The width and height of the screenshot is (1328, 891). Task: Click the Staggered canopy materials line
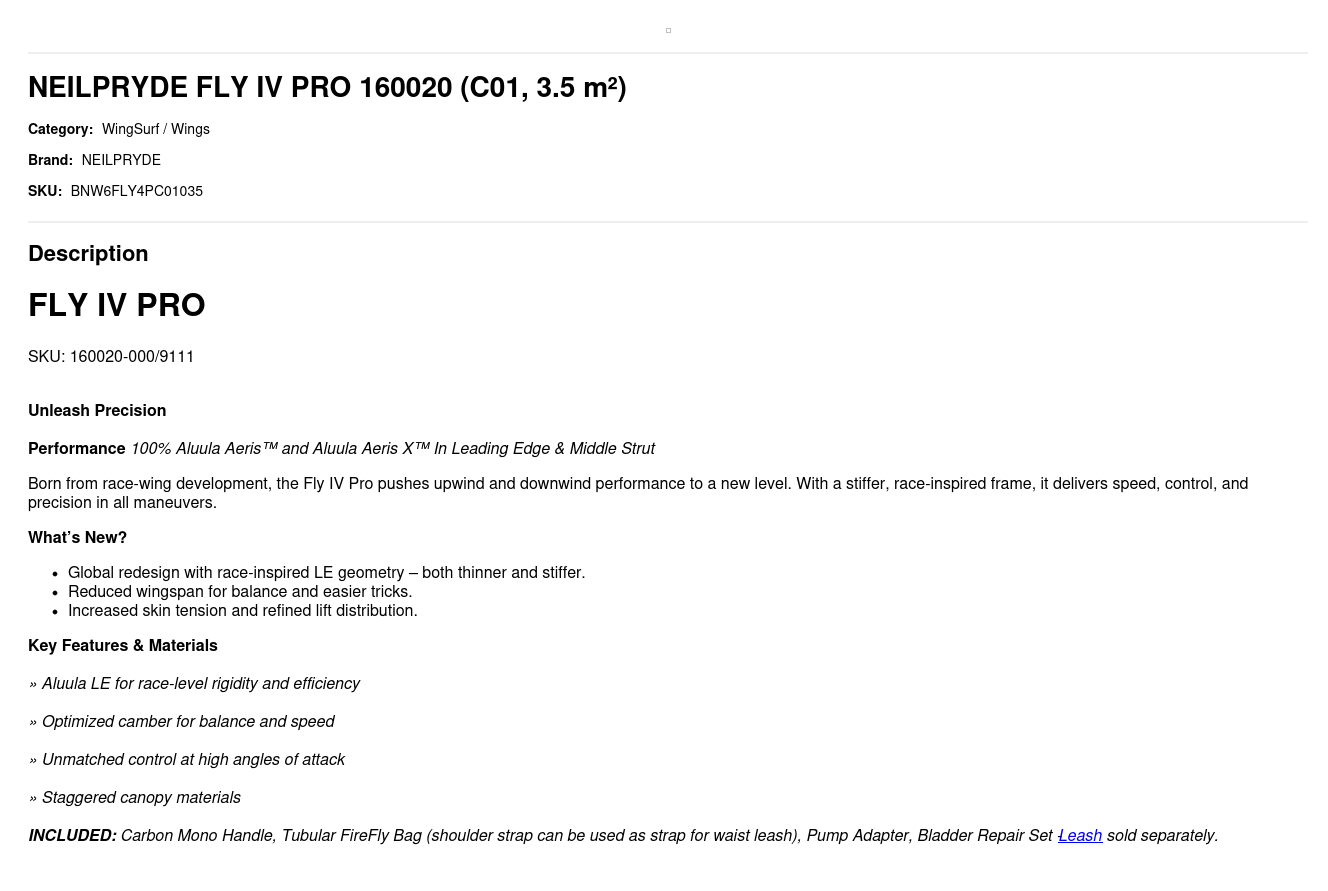tap(141, 798)
